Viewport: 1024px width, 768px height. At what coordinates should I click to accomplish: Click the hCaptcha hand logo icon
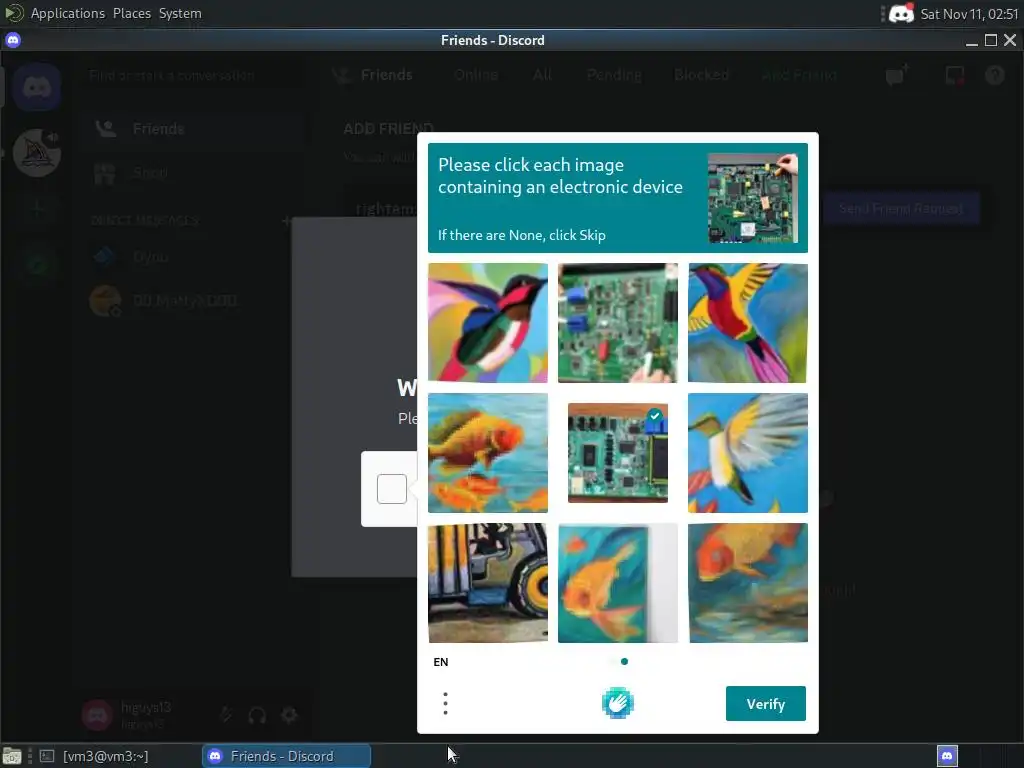[x=618, y=703]
